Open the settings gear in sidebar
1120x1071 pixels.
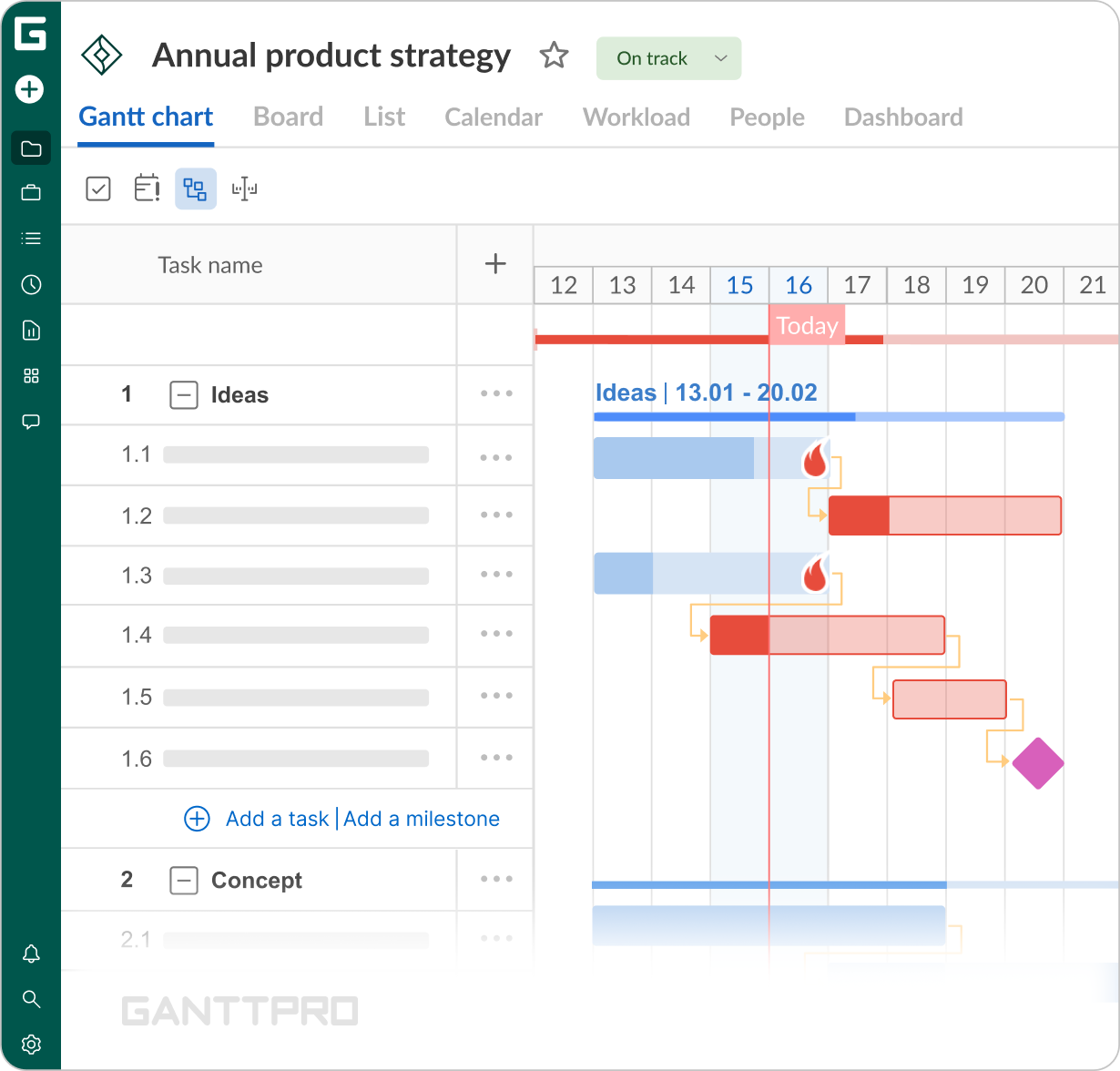[31, 1044]
